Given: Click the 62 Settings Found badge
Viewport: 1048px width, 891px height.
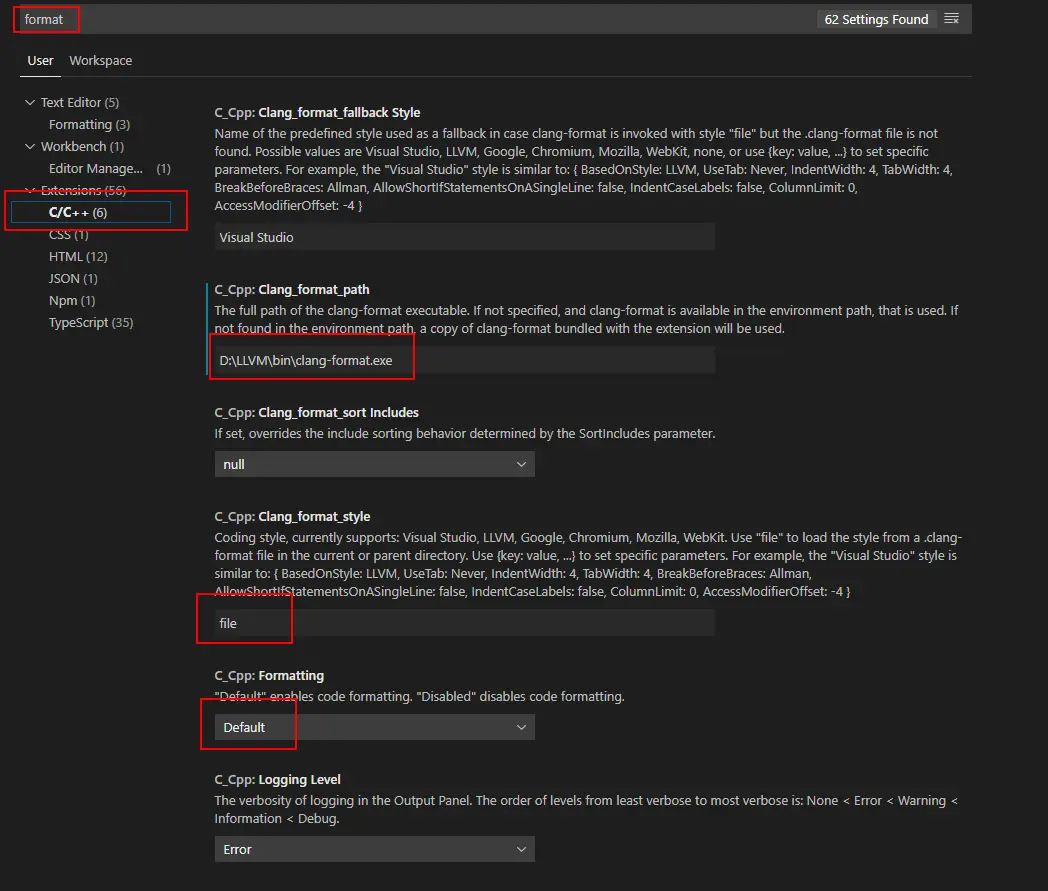Looking at the screenshot, I should 876,19.
